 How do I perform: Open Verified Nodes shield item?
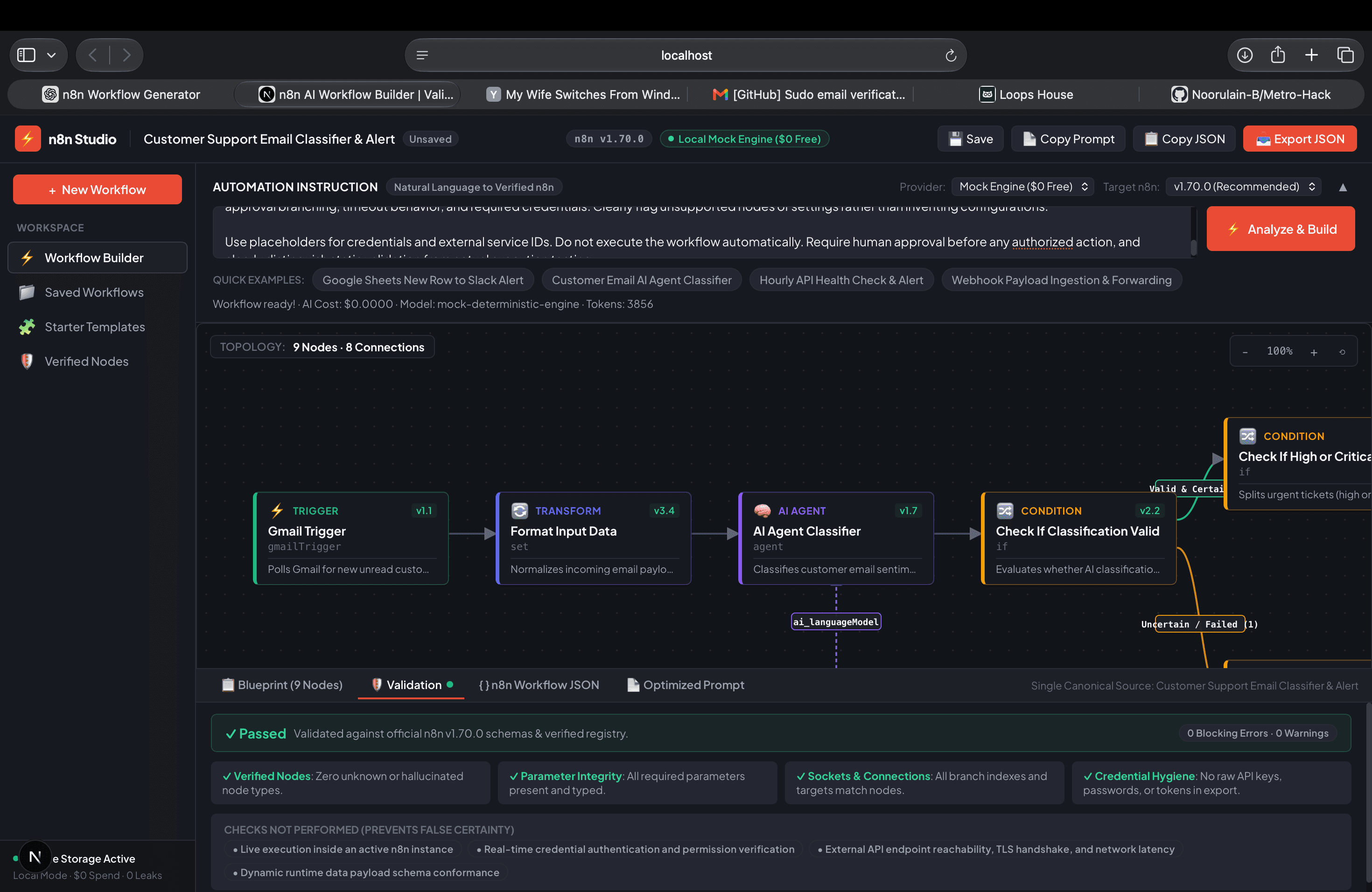98,361
